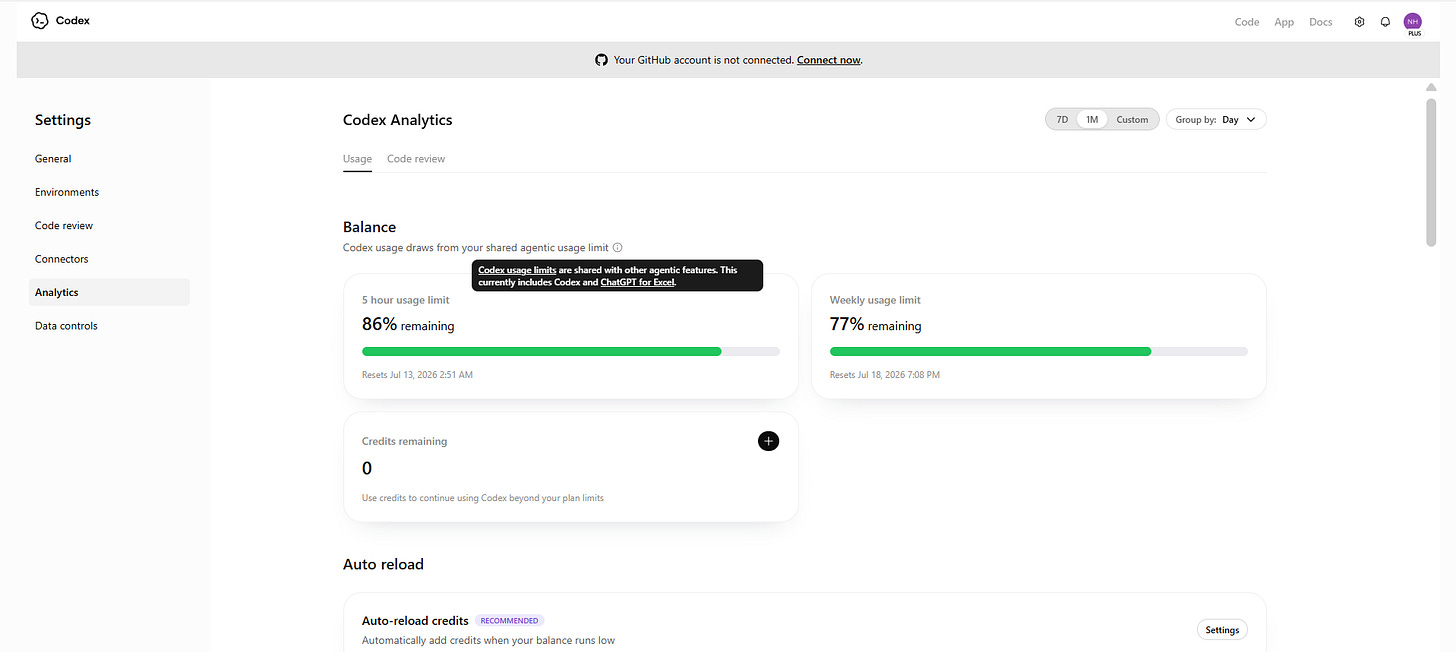Open General settings in sidebar
Image resolution: width=1456 pixels, height=652 pixels.
109,159
